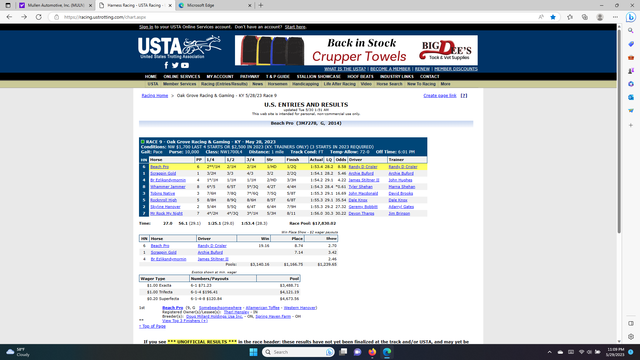This screenshot has width=640, height=360.
Task: Open the Windows Start button
Action: tap(253, 352)
